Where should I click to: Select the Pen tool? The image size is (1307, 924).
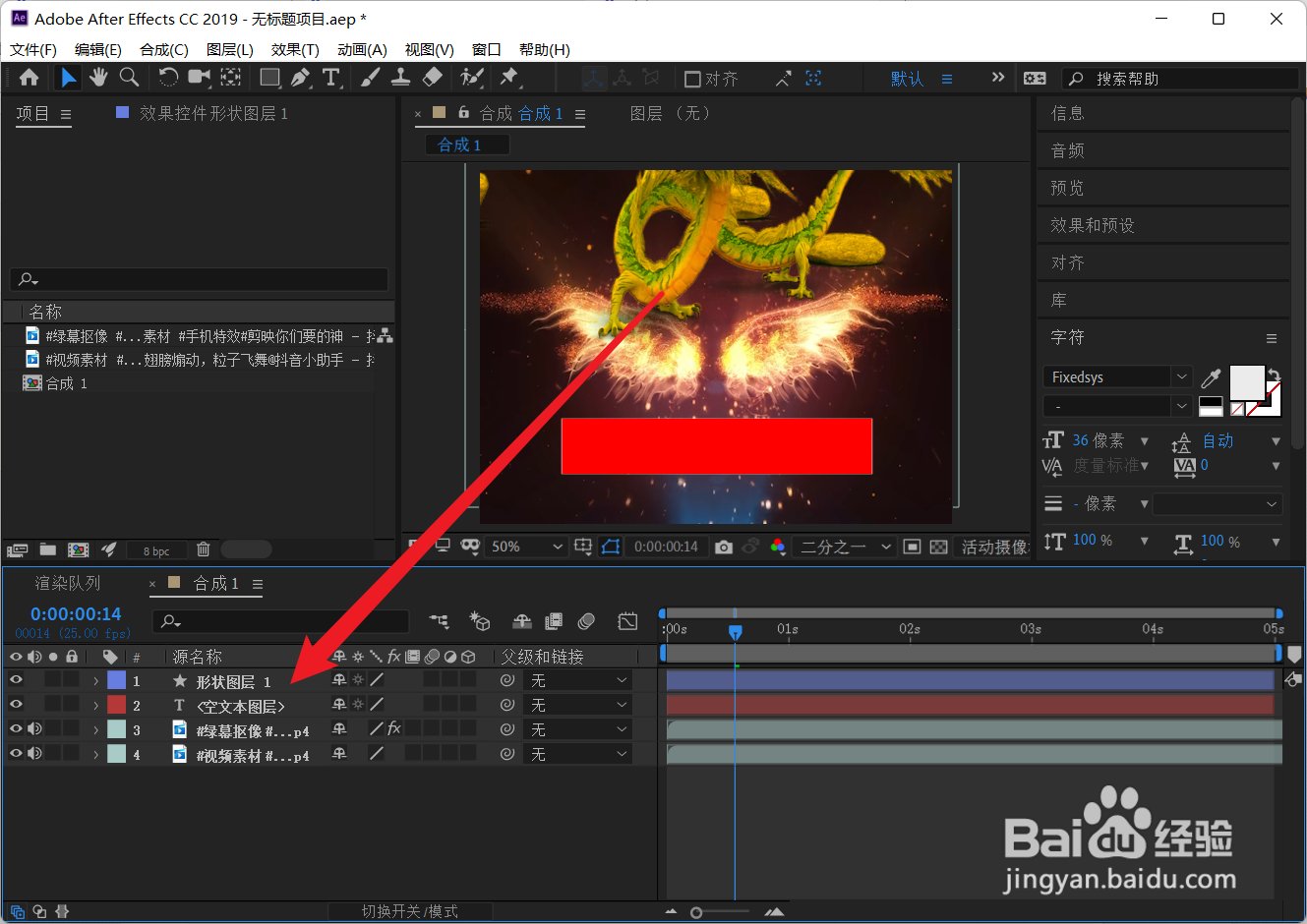click(301, 78)
